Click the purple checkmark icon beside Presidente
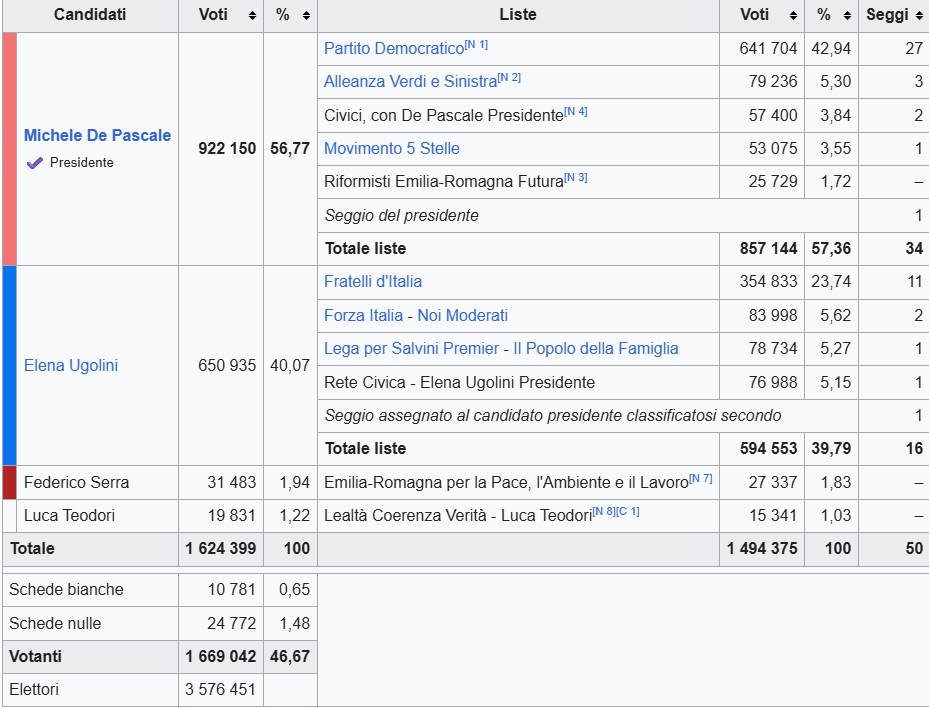 [x=35, y=163]
